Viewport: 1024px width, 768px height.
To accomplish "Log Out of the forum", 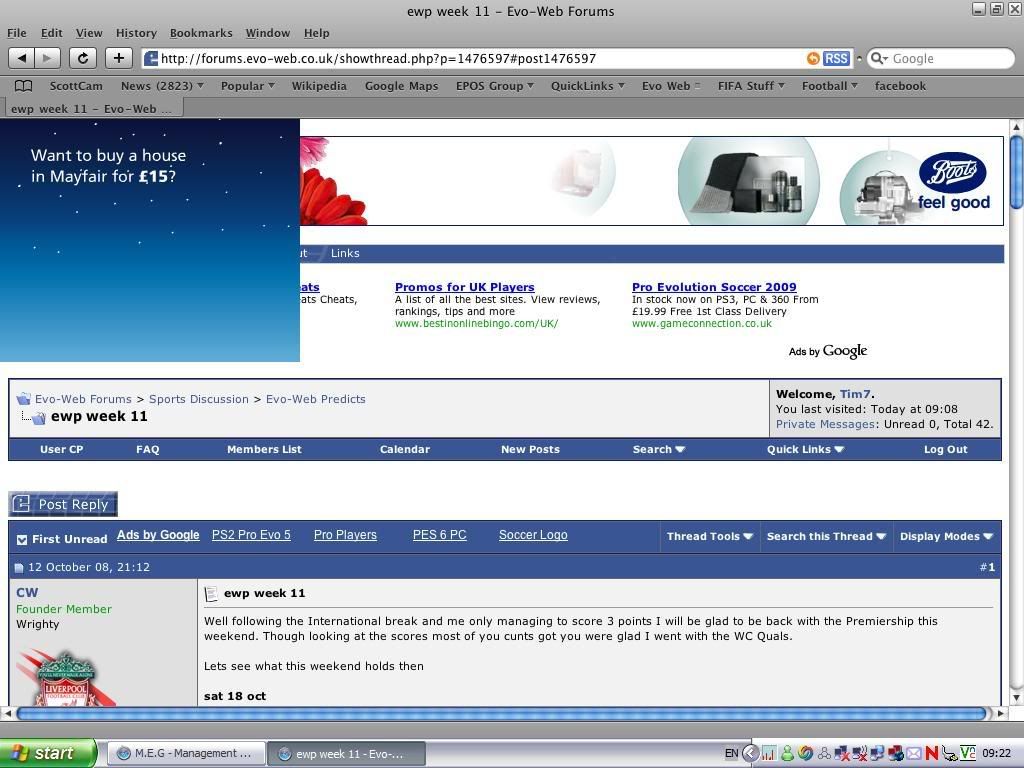I will [946, 449].
